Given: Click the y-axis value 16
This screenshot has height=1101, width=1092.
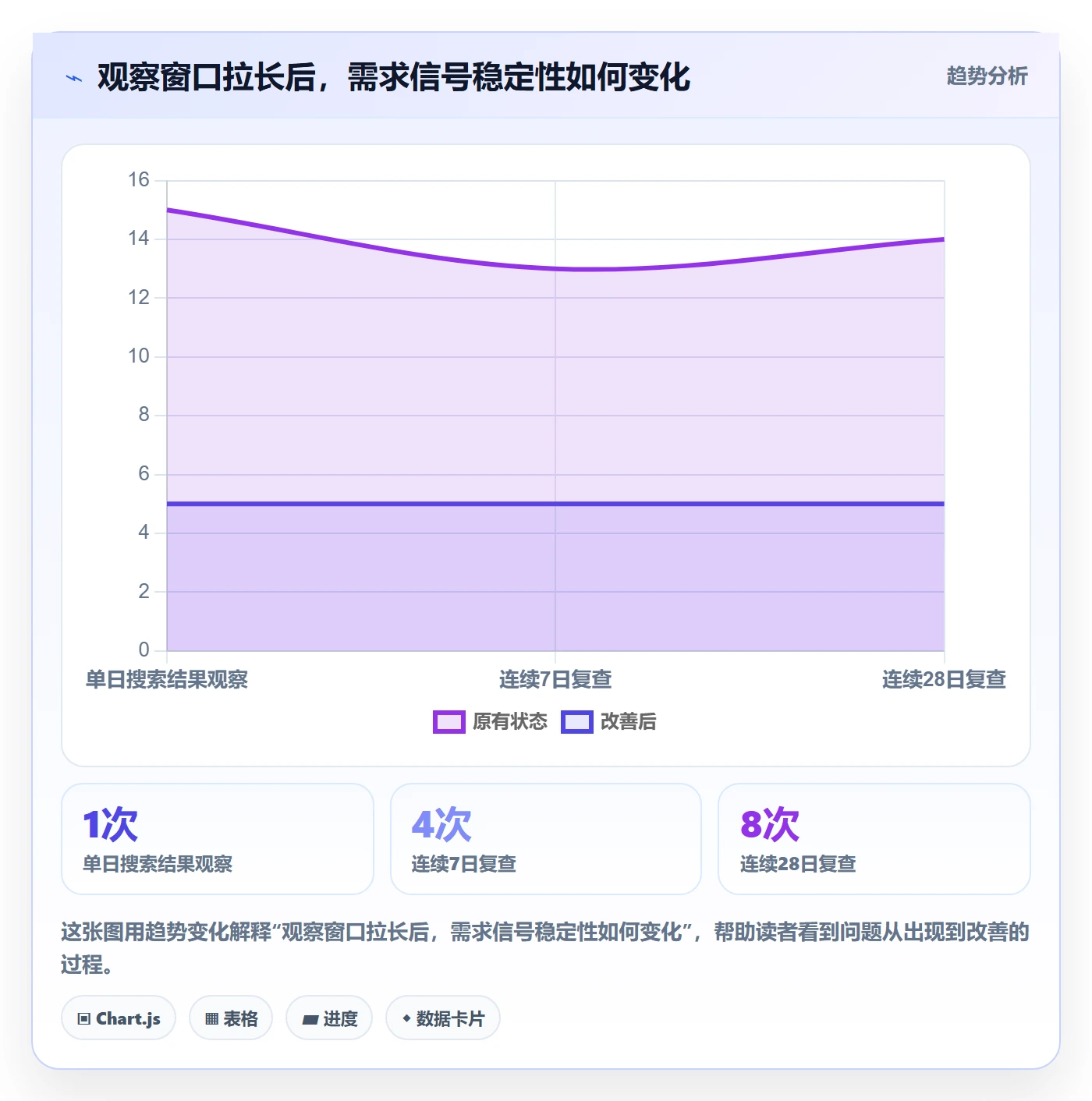Looking at the screenshot, I should coord(139,180).
